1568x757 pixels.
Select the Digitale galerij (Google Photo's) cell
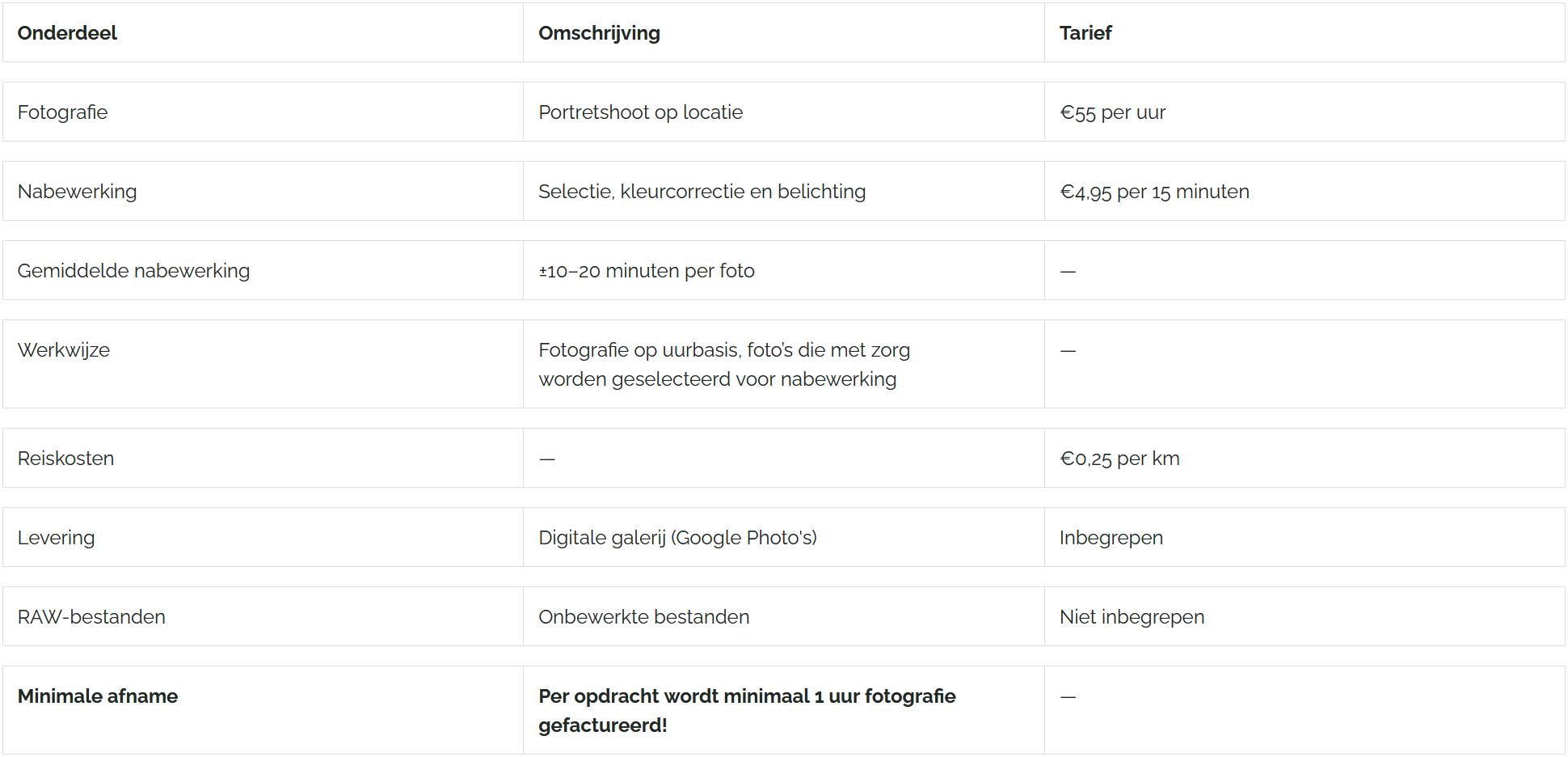(677, 538)
